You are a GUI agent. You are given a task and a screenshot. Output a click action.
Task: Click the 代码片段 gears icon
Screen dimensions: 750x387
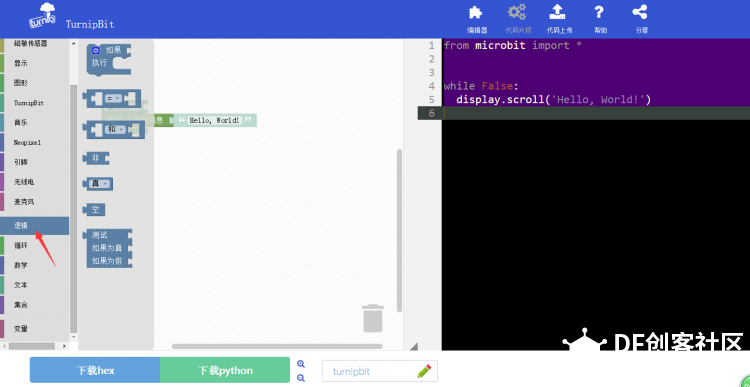[517, 12]
